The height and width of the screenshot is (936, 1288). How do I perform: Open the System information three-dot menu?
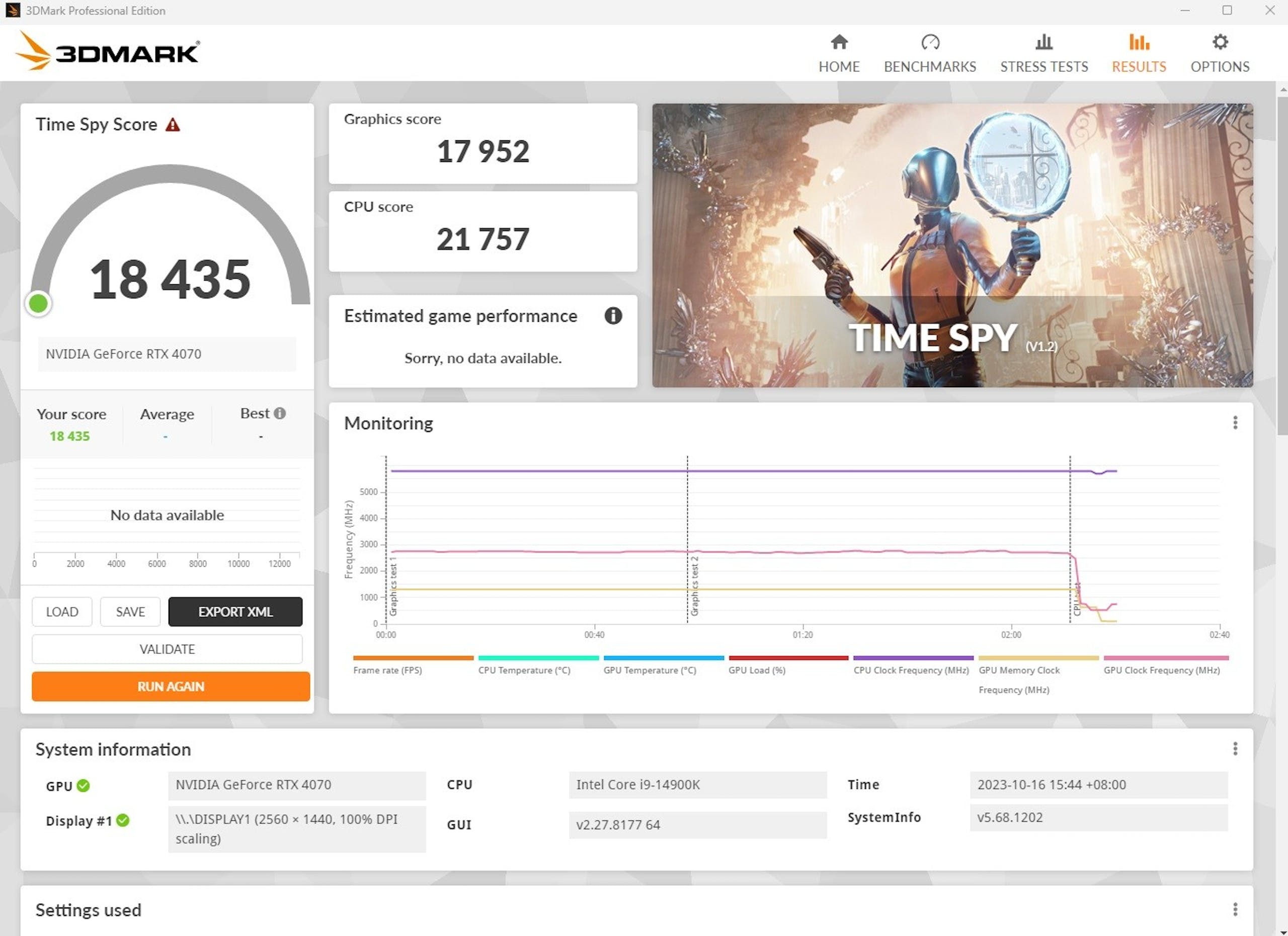click(1235, 749)
